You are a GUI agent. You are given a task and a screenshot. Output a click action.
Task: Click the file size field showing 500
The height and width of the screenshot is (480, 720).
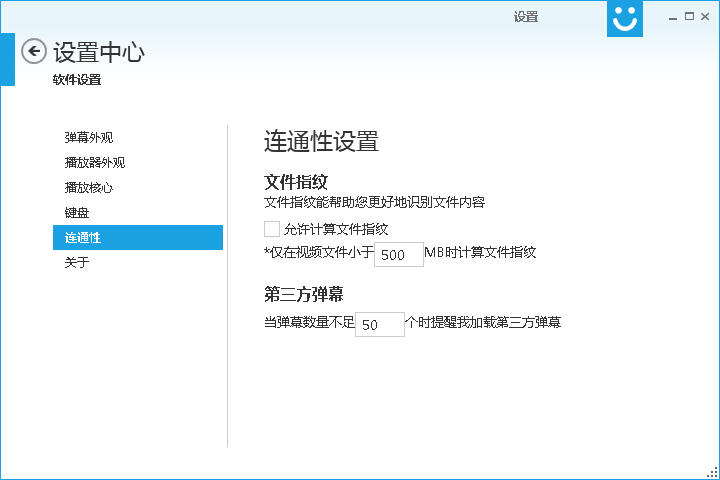click(x=398, y=255)
